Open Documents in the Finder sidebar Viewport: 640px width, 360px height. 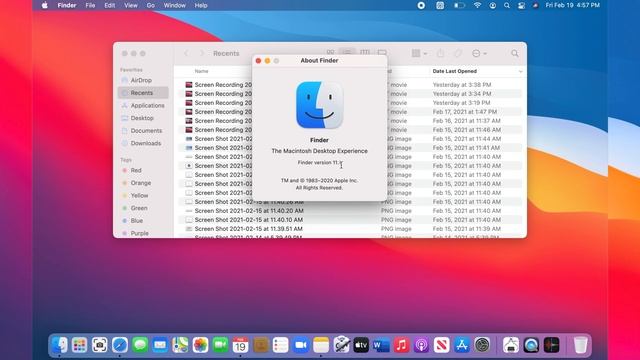pos(143,131)
